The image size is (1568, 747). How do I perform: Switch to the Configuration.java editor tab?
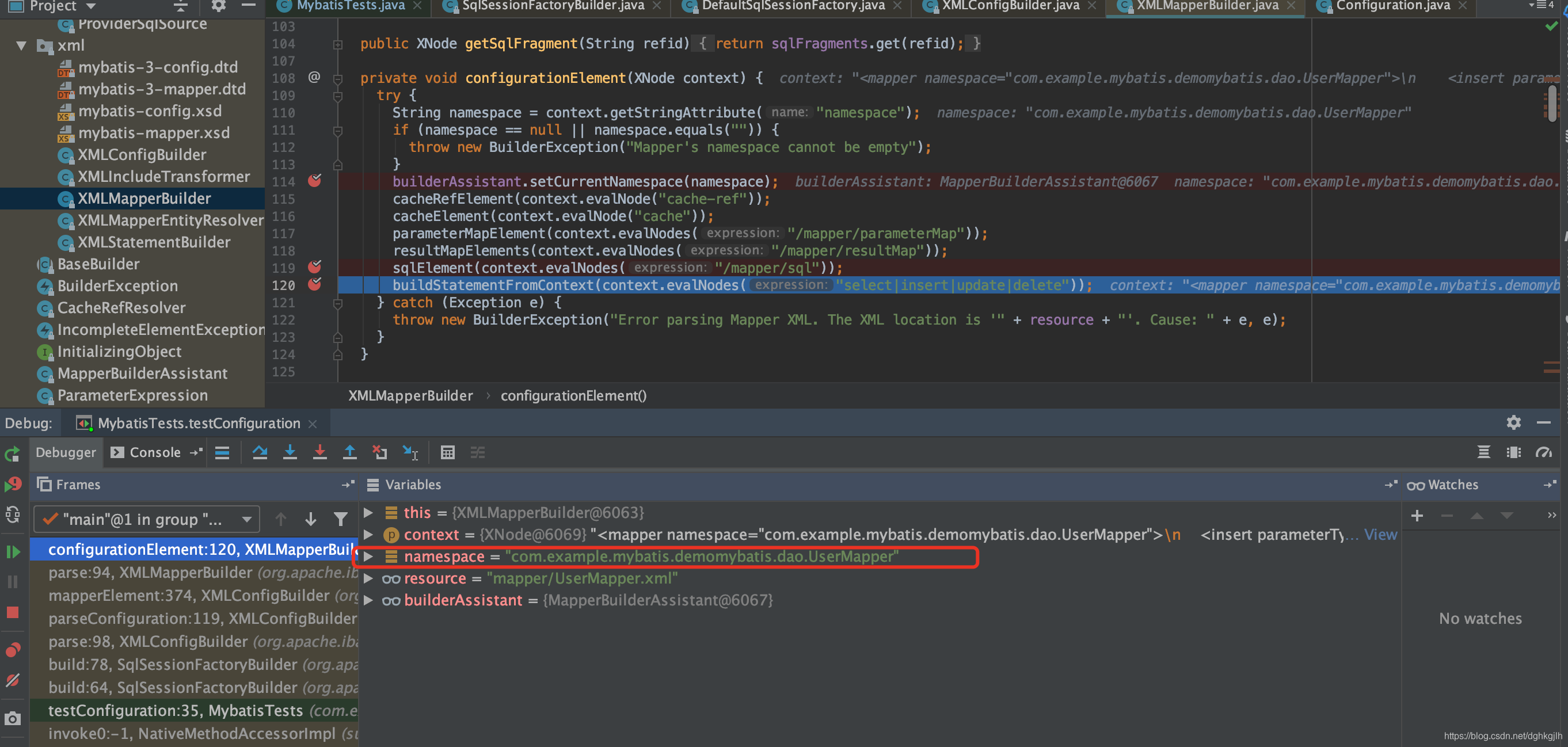pyautogui.click(x=1392, y=6)
